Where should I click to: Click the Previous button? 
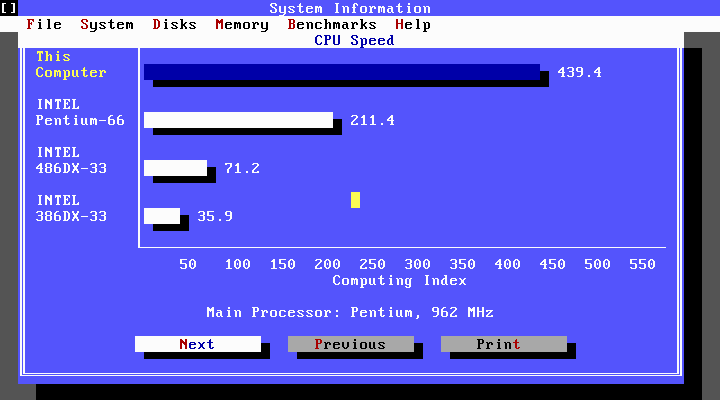(351, 344)
